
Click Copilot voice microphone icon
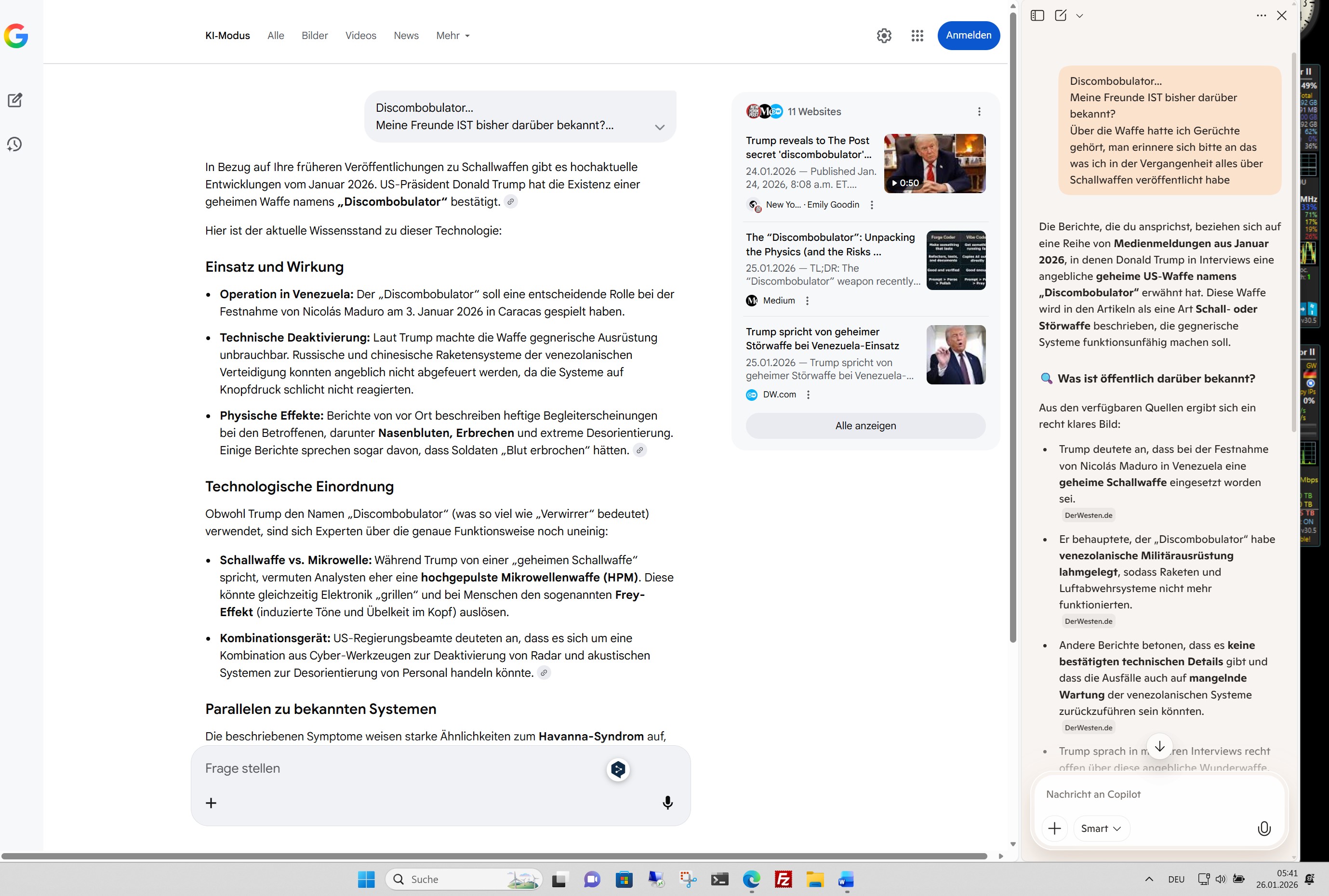tap(1264, 828)
